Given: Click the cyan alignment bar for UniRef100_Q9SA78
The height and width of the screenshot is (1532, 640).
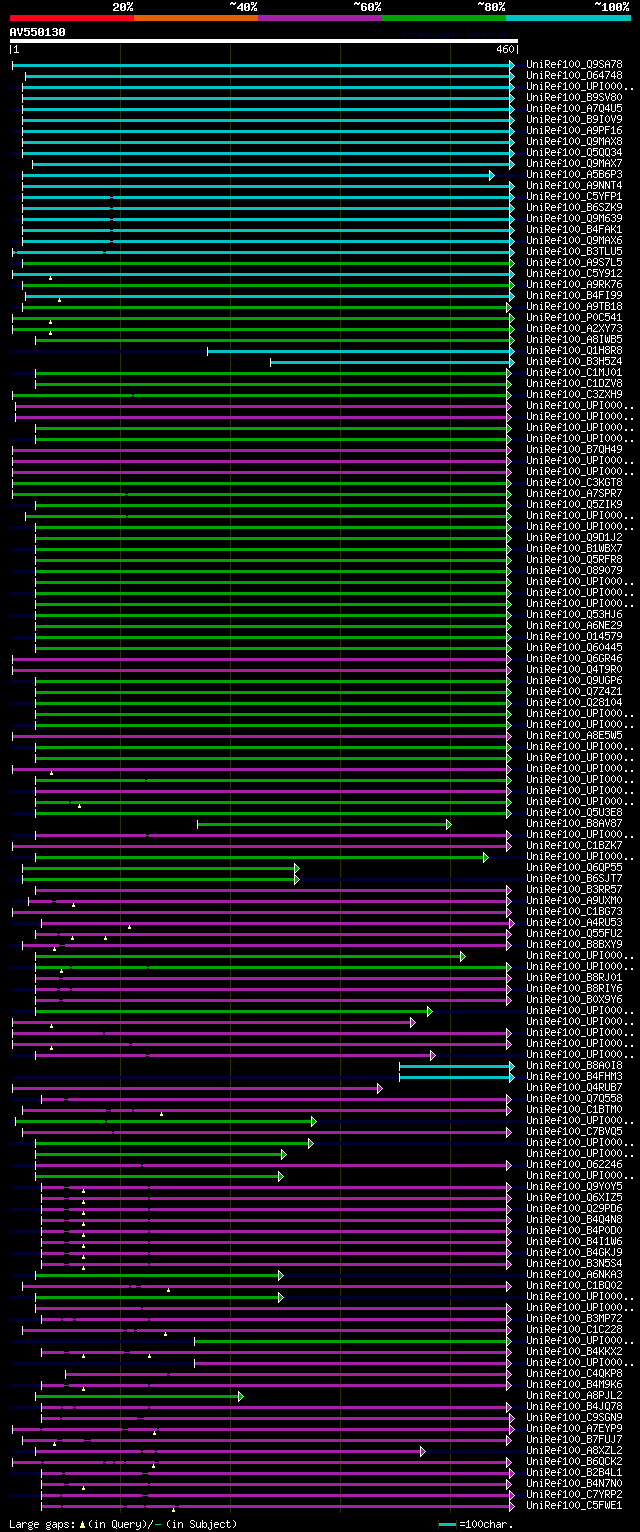Looking at the screenshot, I should (x=263, y=65).
